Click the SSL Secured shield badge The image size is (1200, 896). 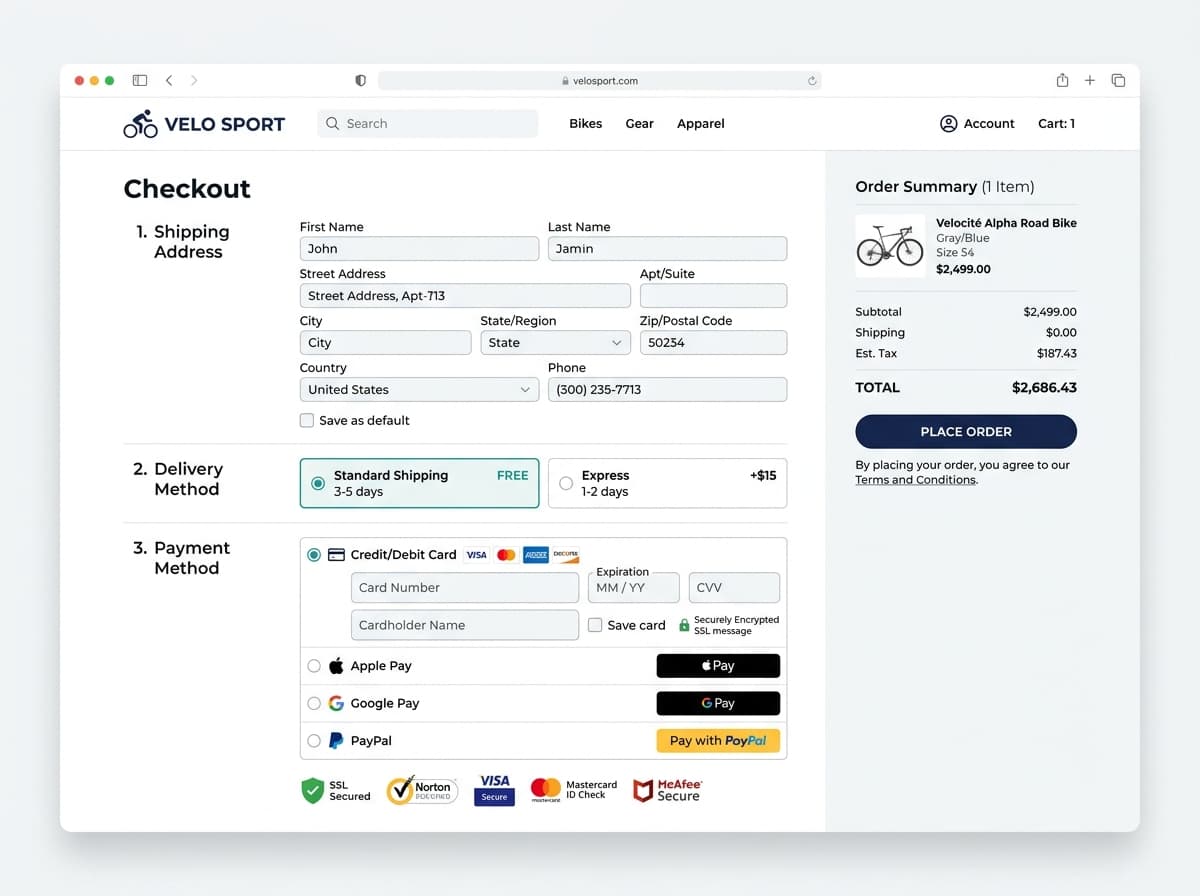coord(336,791)
